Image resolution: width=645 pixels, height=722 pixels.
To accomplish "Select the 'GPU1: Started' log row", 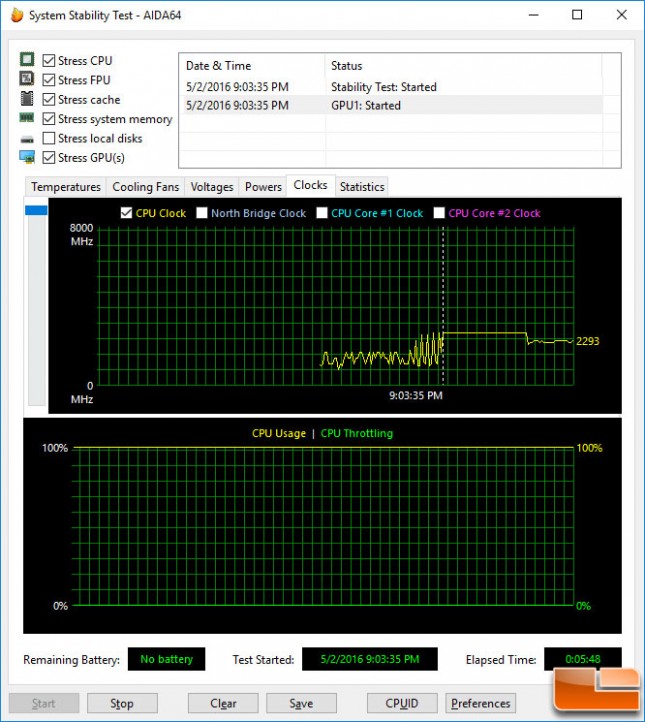I will tap(390, 105).
